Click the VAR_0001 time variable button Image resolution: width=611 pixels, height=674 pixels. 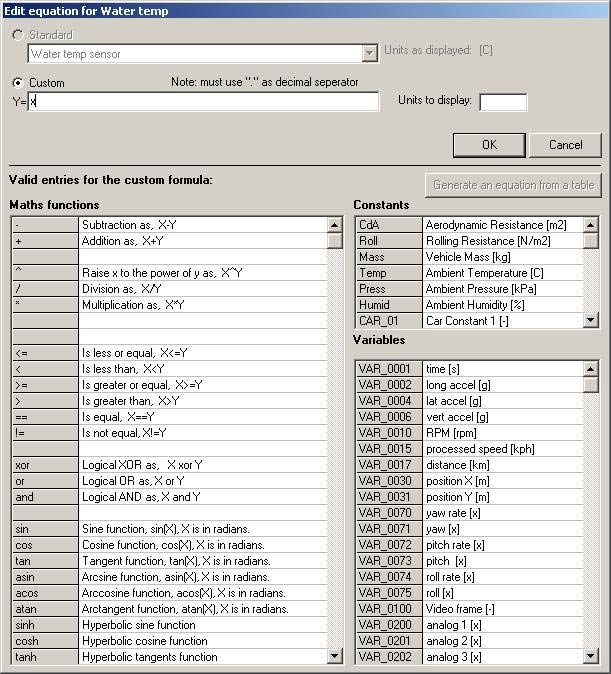[x=388, y=369]
